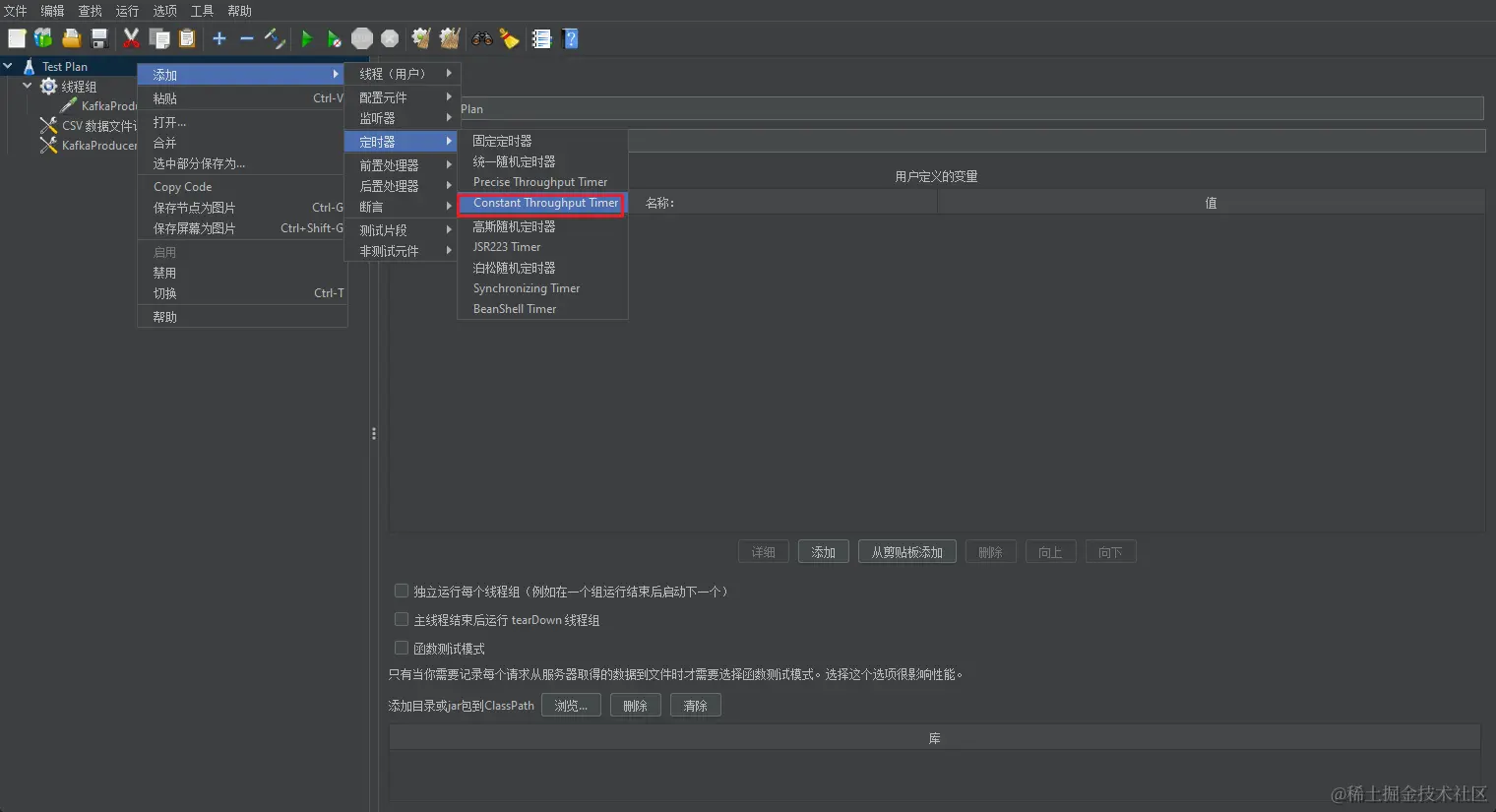The height and width of the screenshot is (812, 1496).
Task: Select Copy Code in context menu
Action: [242, 187]
